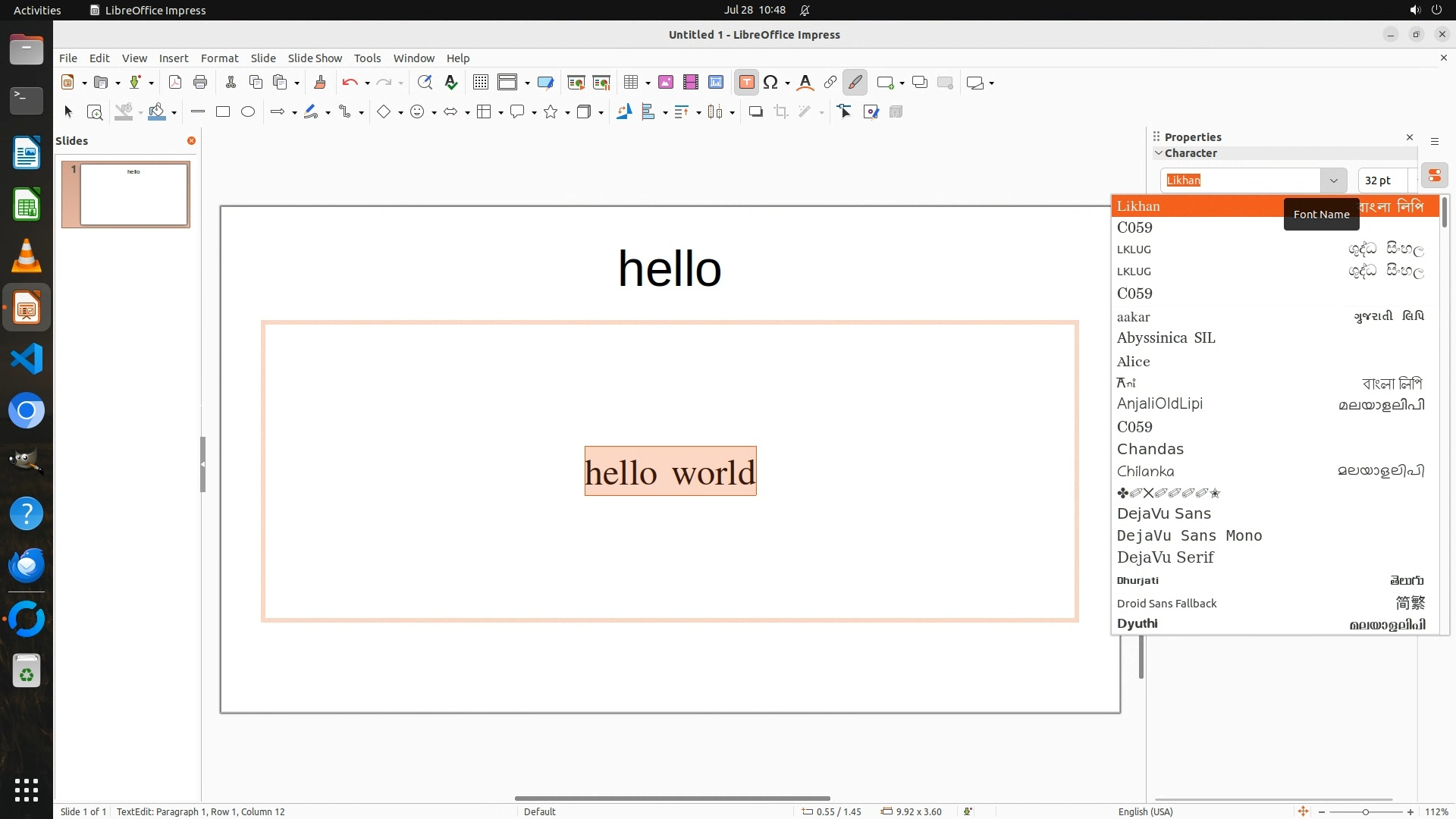The image size is (1456, 819).
Task: Click the zoom slider in status bar
Action: (1365, 812)
